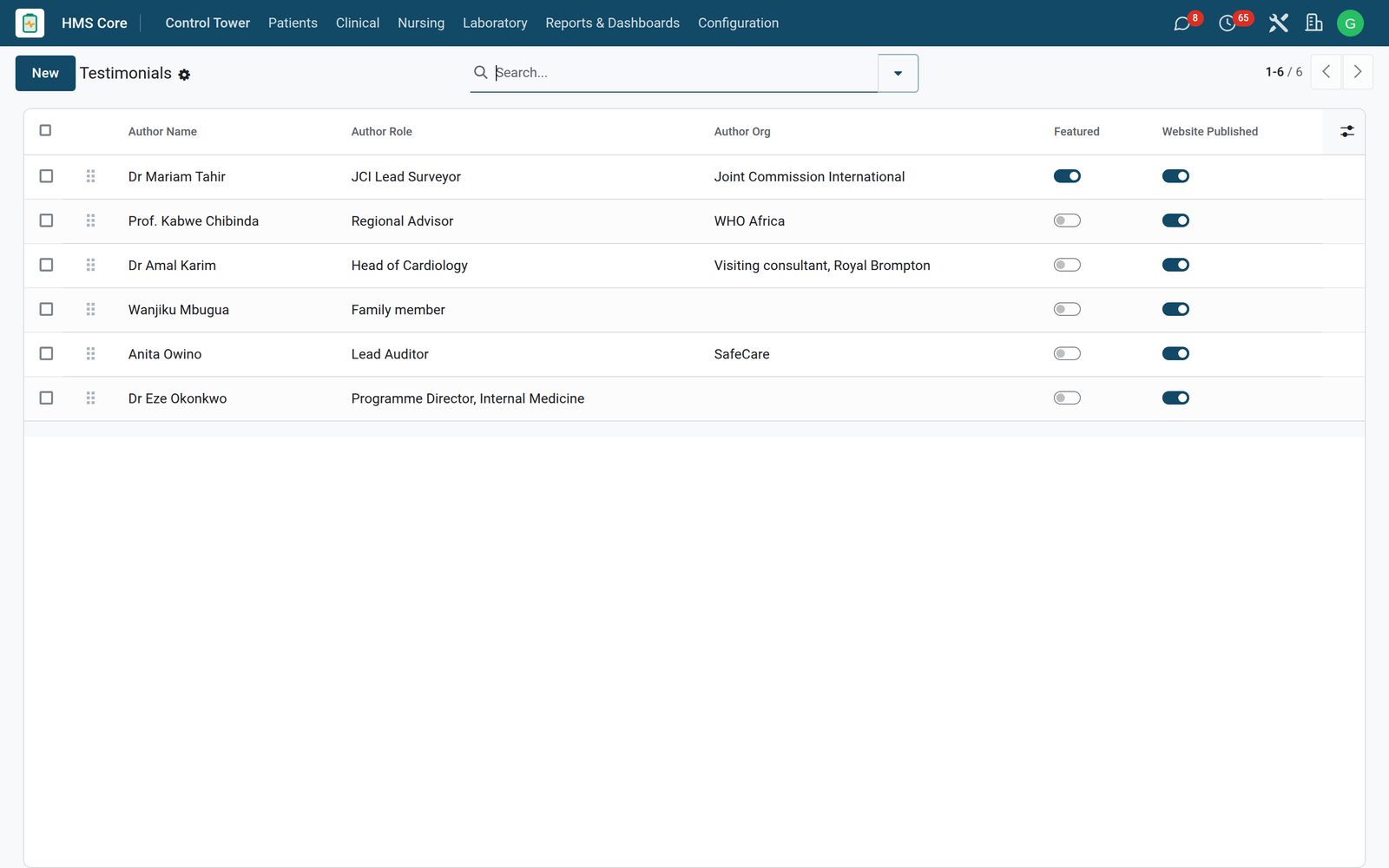Open the Clinical menu
The width and height of the screenshot is (1389, 868).
point(358,23)
